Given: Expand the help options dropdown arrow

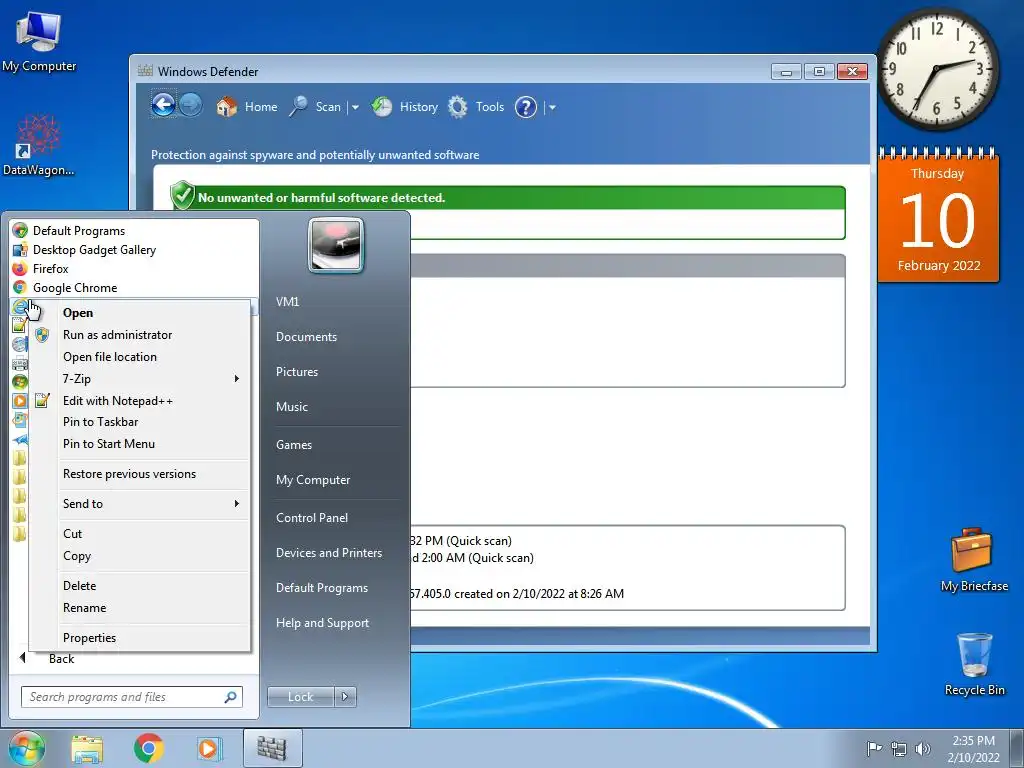Looking at the screenshot, I should 552,107.
